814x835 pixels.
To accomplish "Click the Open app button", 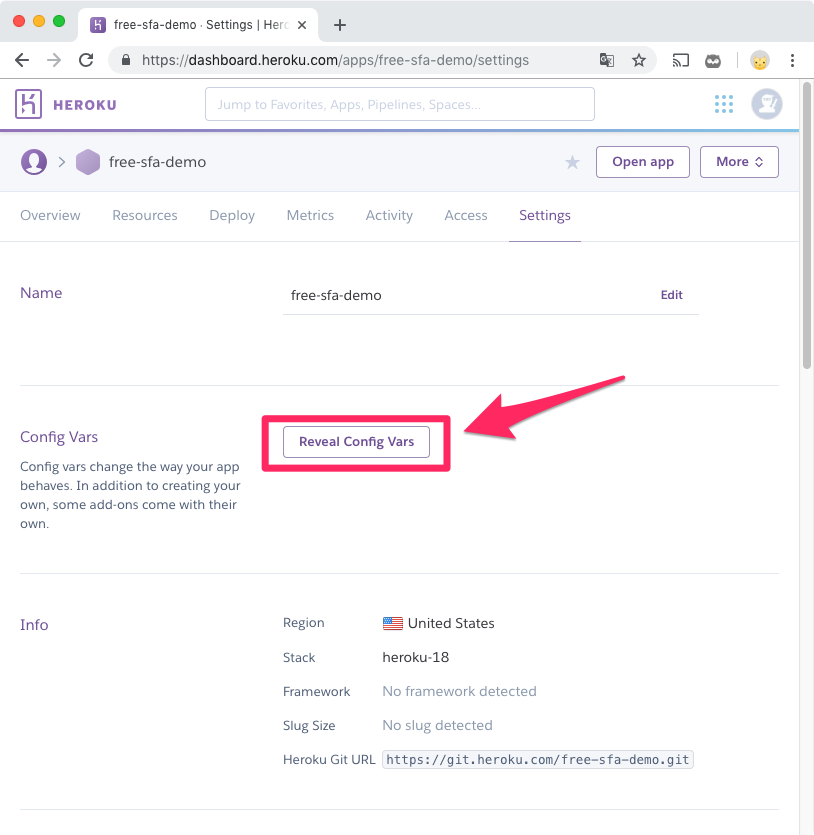I will 642,162.
